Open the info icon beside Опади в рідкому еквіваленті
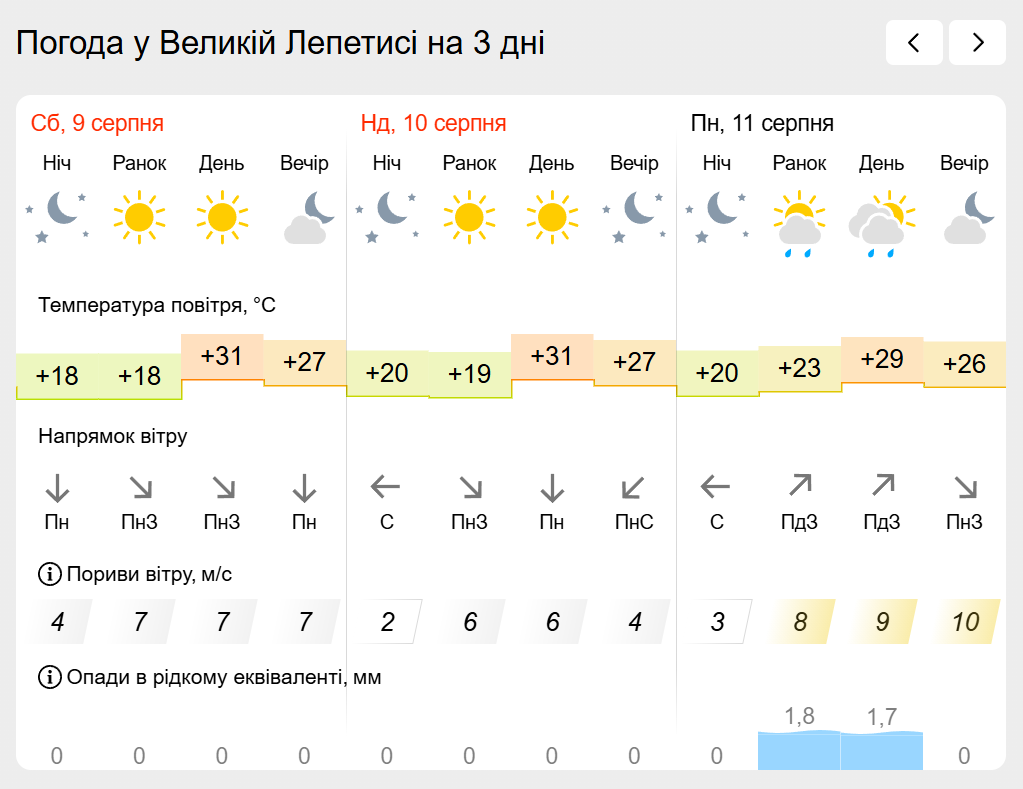Viewport: 1023px width, 789px height. pyautogui.click(x=50, y=677)
